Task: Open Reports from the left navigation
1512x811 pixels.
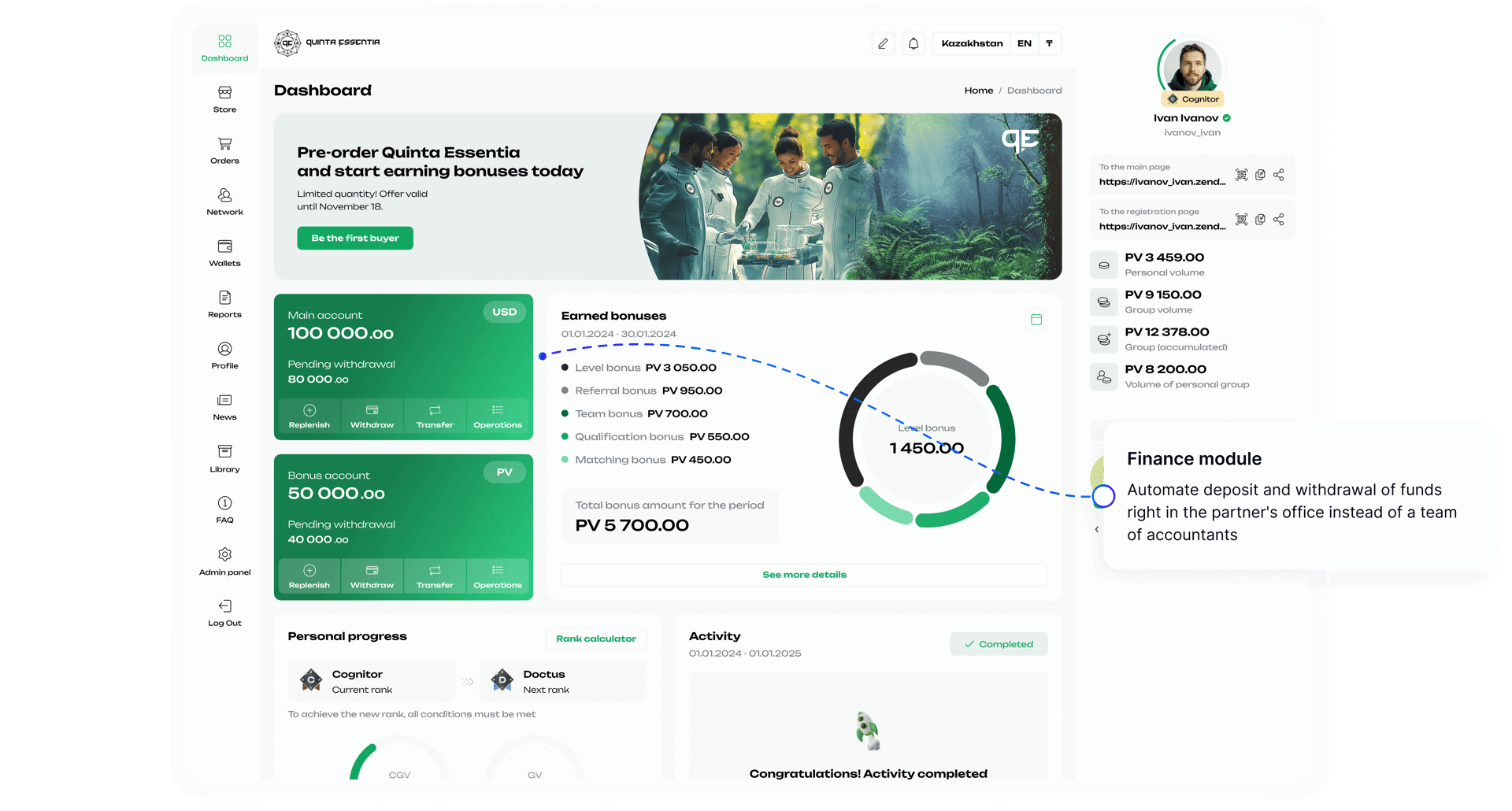Action: click(x=224, y=305)
